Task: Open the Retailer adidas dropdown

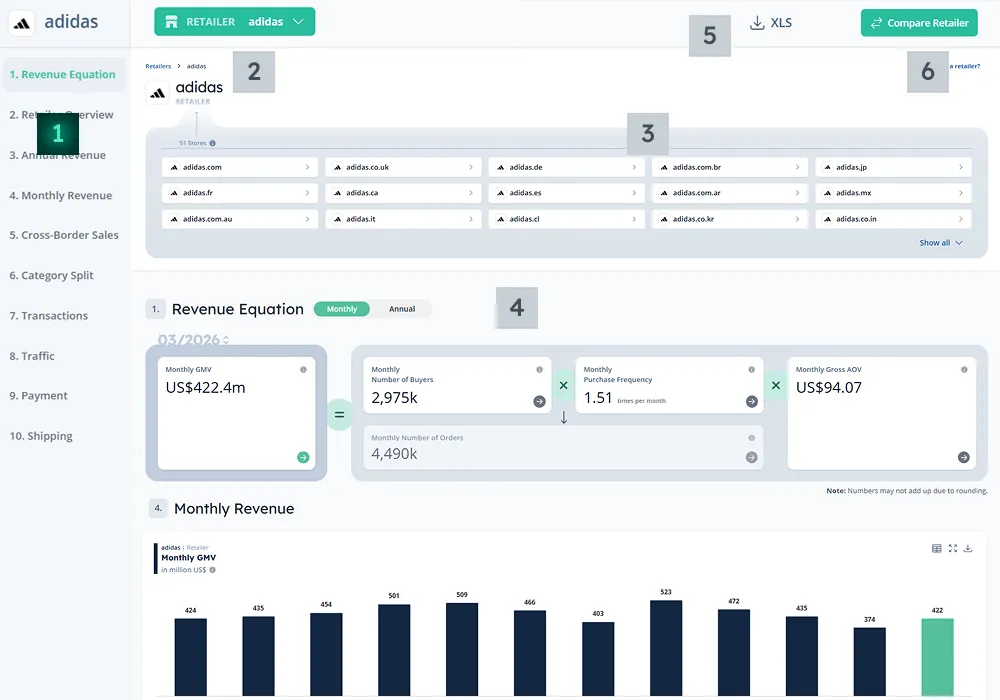Action: tap(234, 22)
